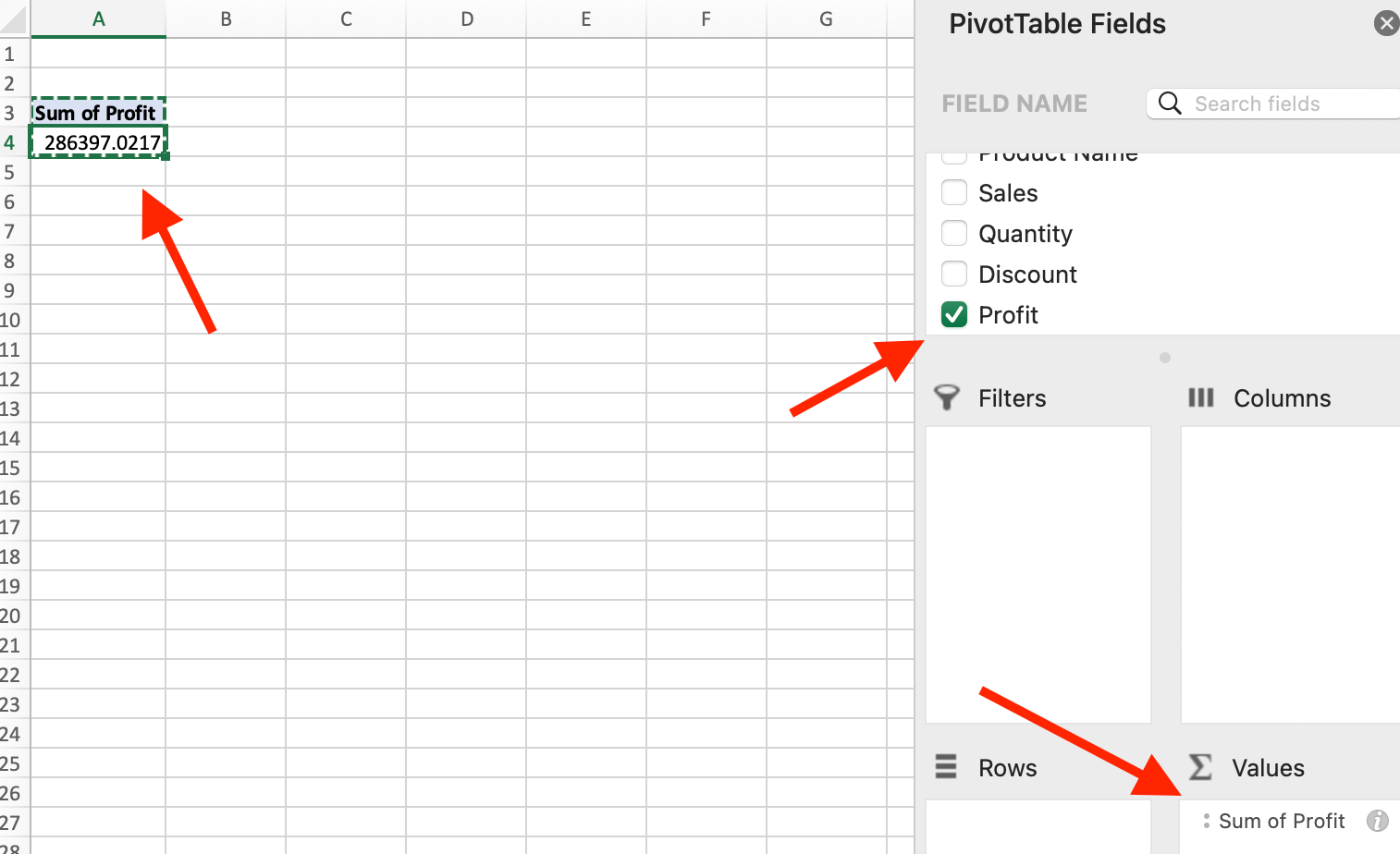The image size is (1400, 854).
Task: Click the Columns area icon
Action: click(1200, 397)
